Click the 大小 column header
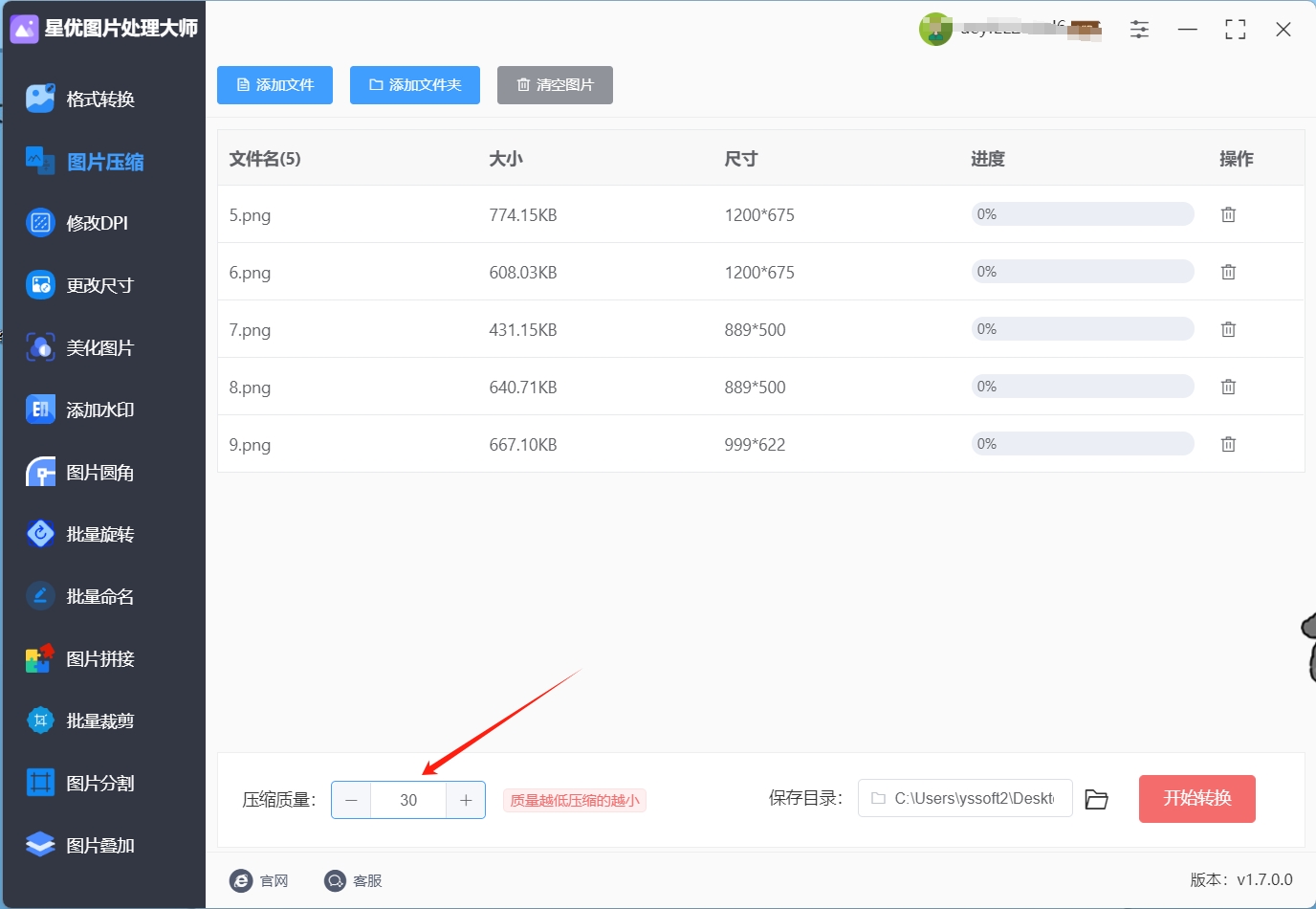Viewport: 1316px width, 909px height. [x=506, y=159]
